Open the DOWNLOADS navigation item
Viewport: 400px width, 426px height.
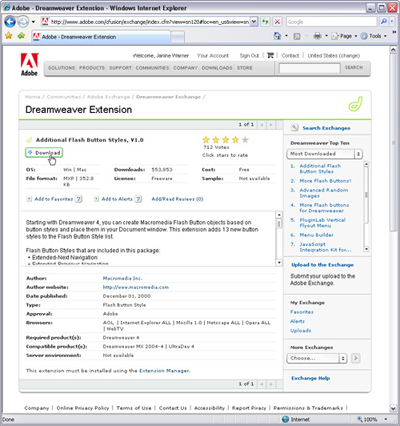(x=217, y=68)
